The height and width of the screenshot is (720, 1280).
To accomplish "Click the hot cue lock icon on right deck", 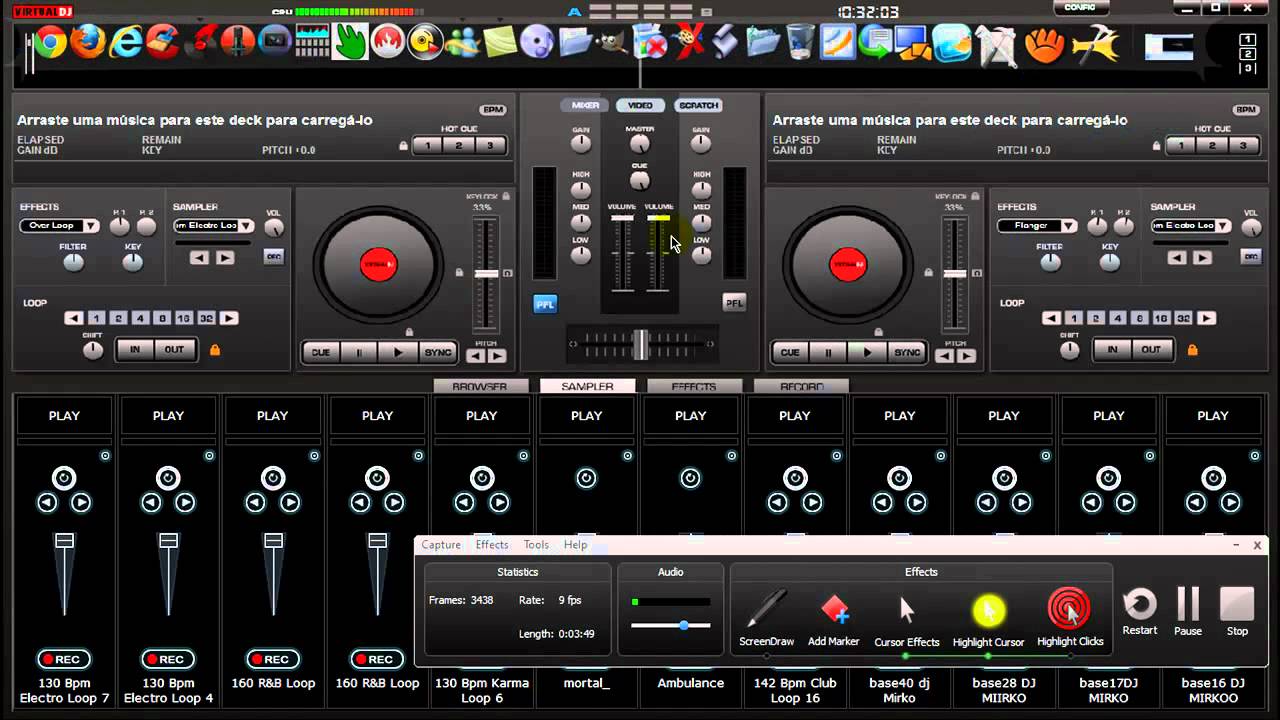I will click(x=1158, y=146).
